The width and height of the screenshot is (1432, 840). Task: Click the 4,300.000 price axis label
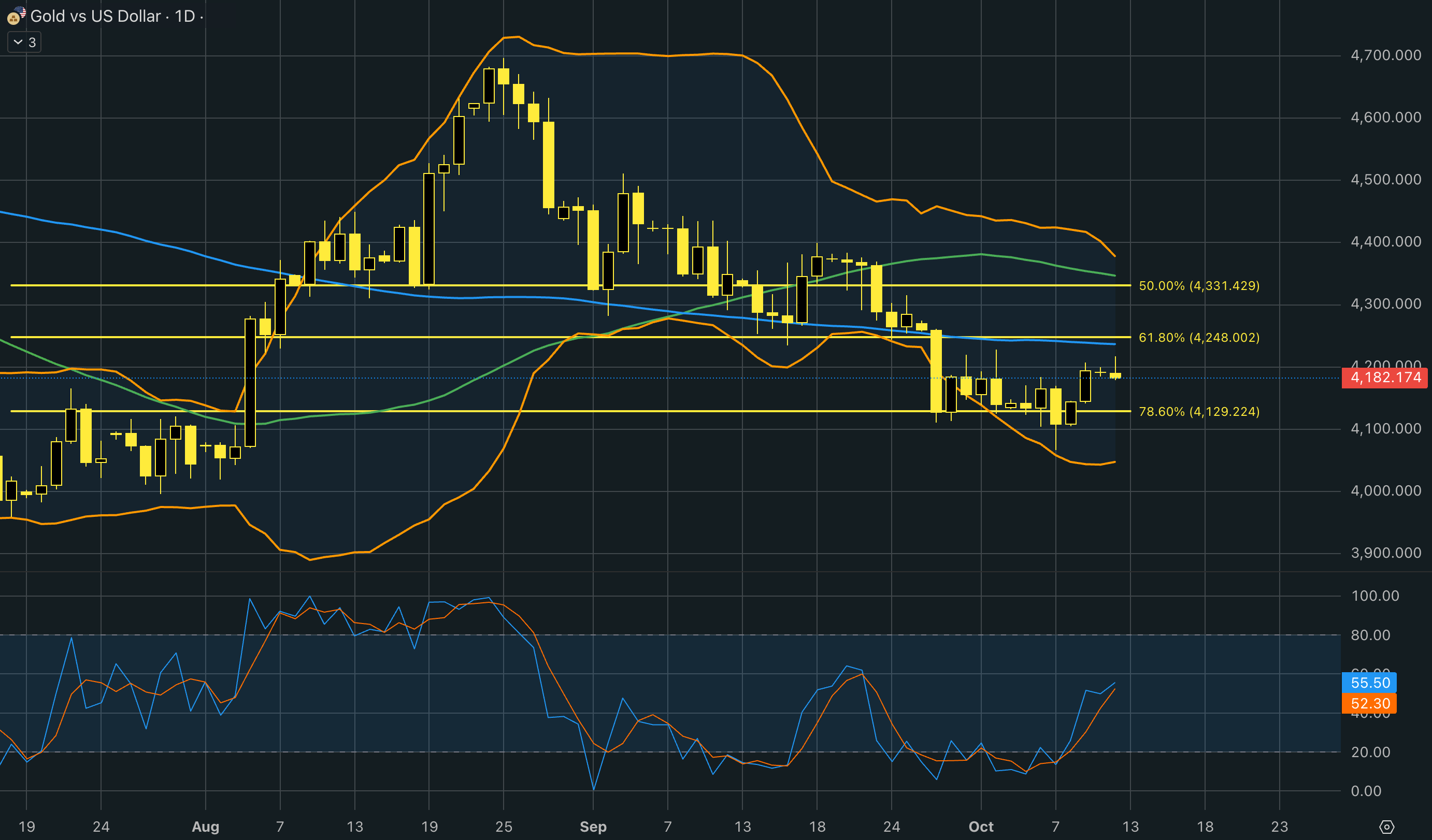coord(1385,304)
